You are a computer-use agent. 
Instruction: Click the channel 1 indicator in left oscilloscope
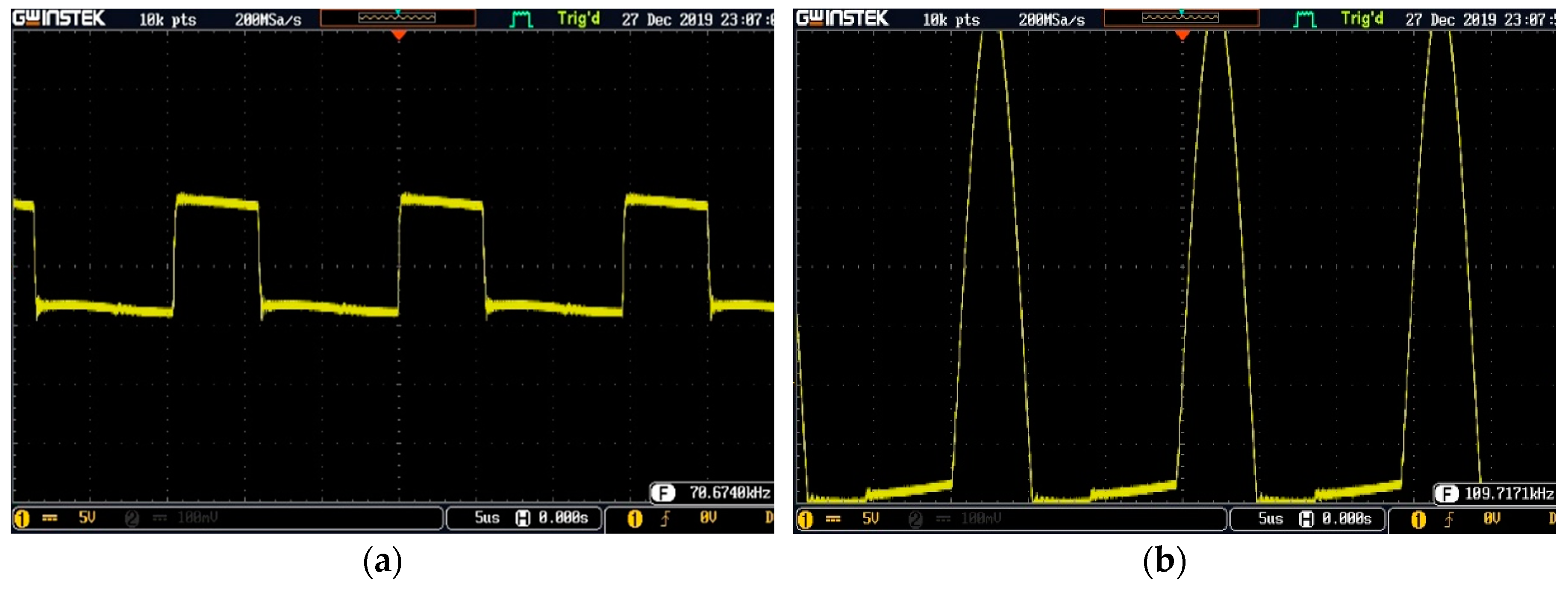click(x=21, y=519)
